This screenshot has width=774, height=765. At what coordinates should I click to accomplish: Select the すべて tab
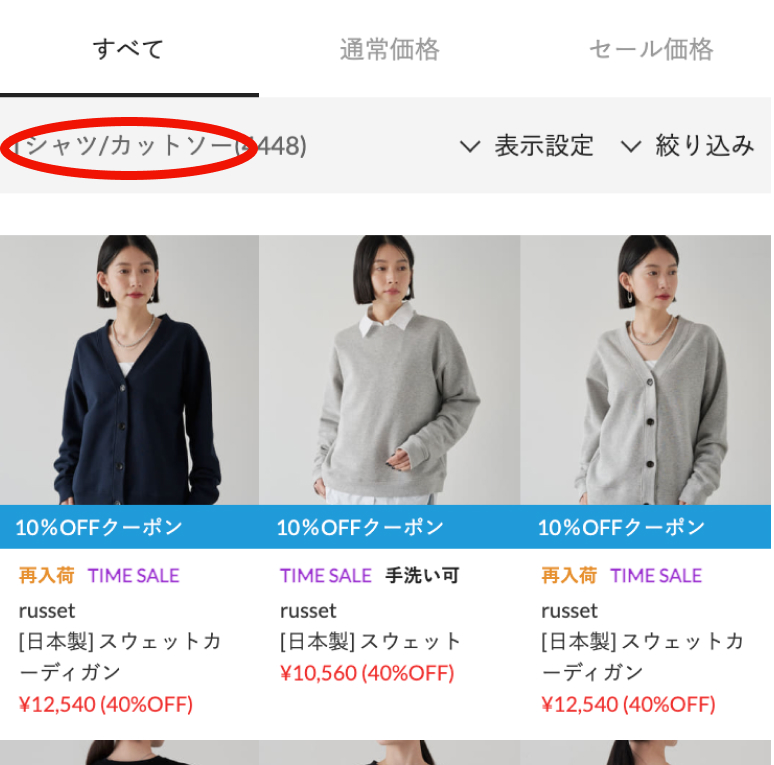(x=129, y=49)
